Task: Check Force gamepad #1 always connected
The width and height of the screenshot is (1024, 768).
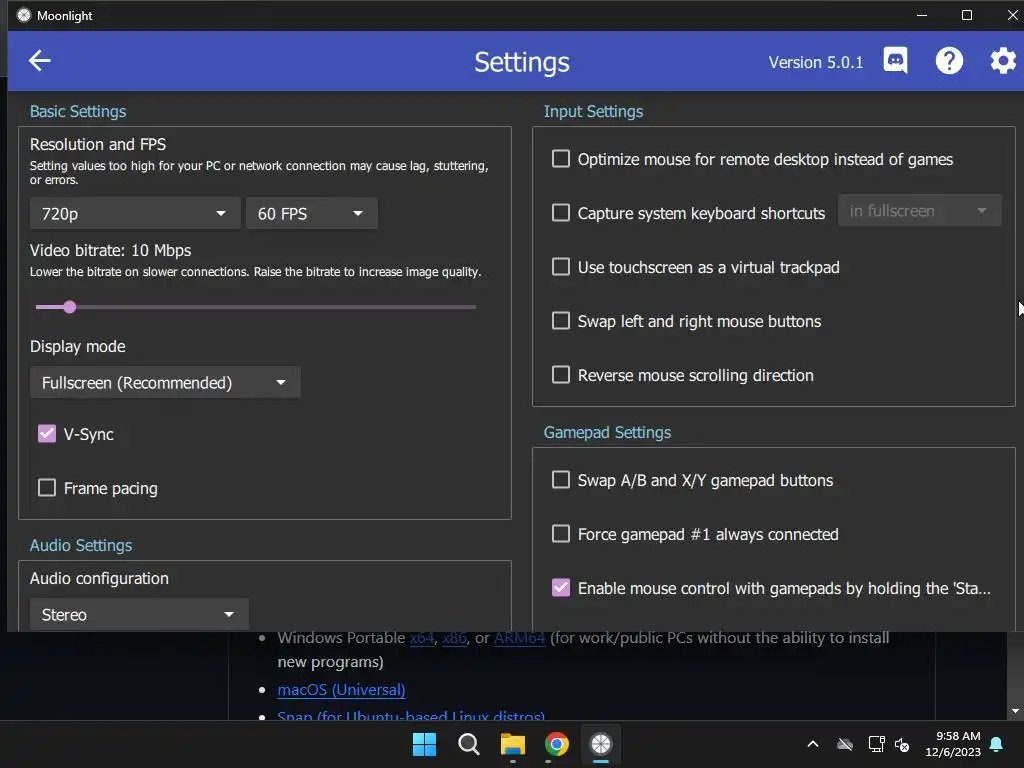Action: tap(561, 534)
